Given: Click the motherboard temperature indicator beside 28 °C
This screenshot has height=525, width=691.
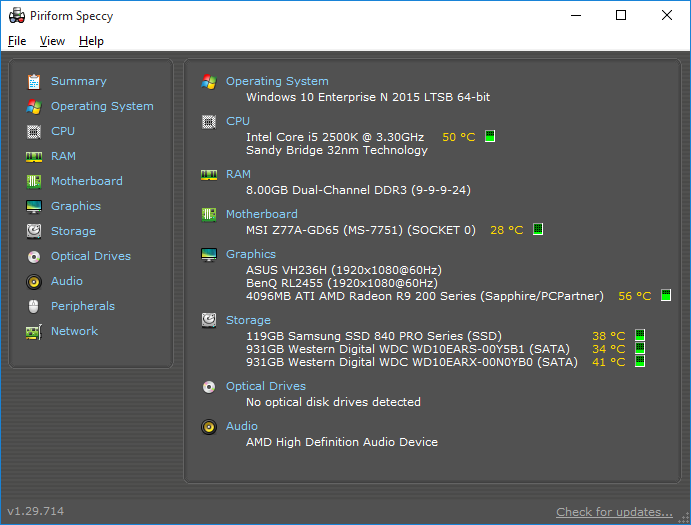Looking at the screenshot, I should [538, 229].
